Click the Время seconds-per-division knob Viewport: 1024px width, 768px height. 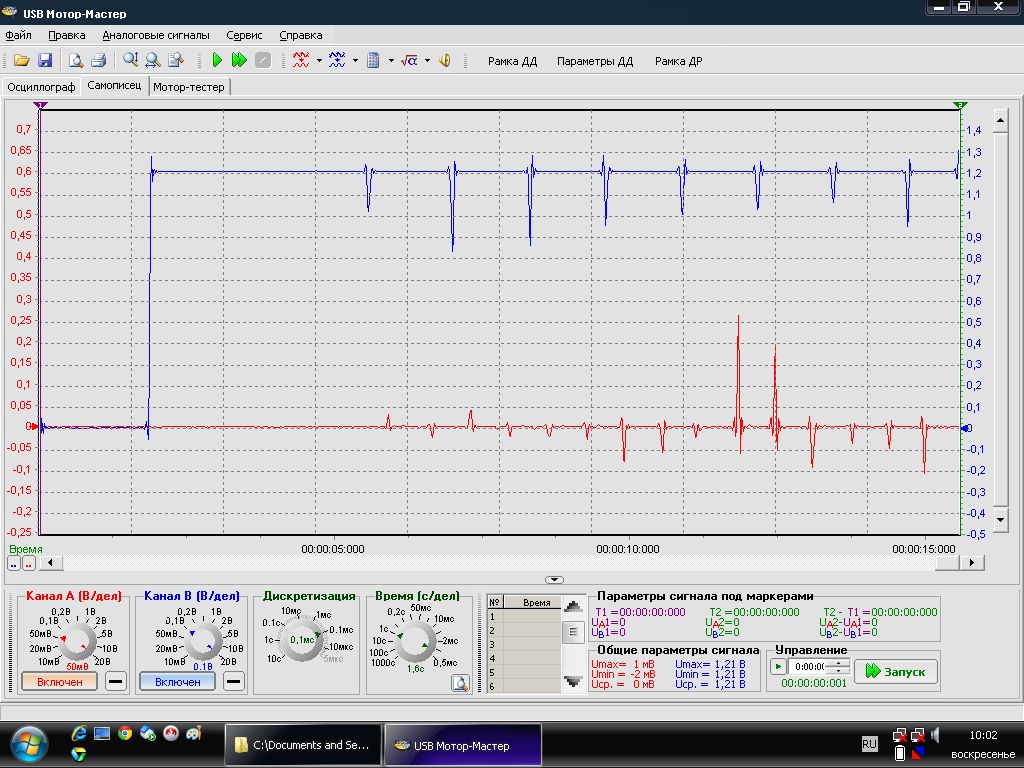click(415, 641)
